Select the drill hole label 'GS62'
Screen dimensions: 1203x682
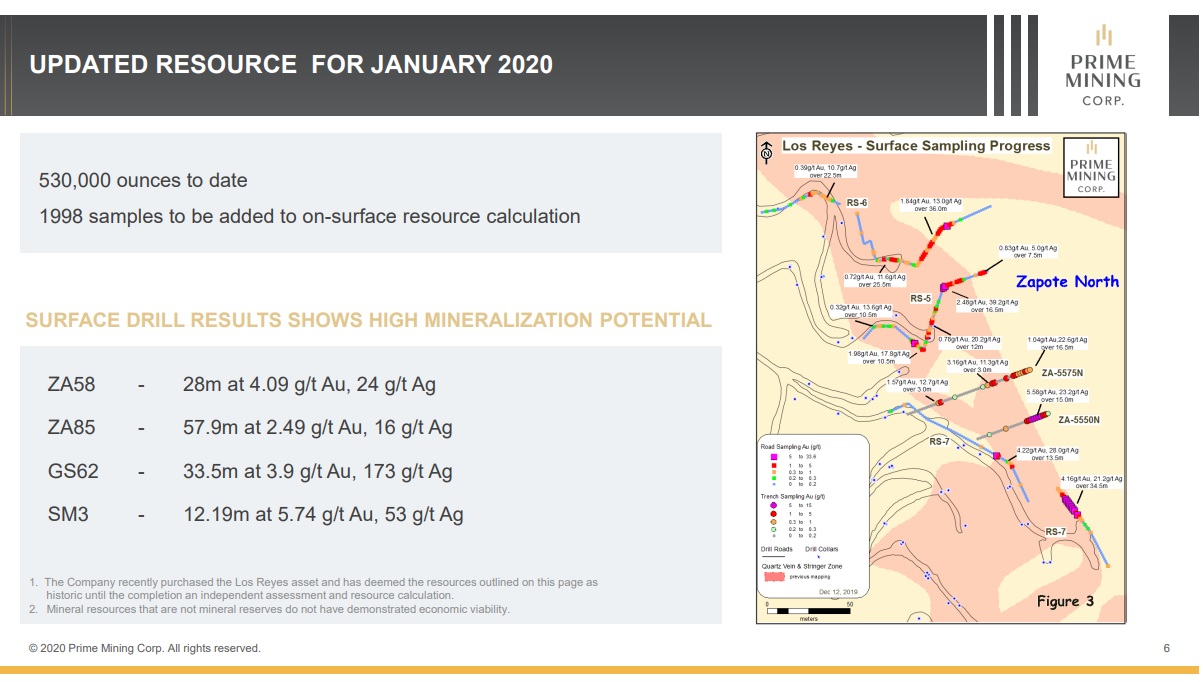72,472
